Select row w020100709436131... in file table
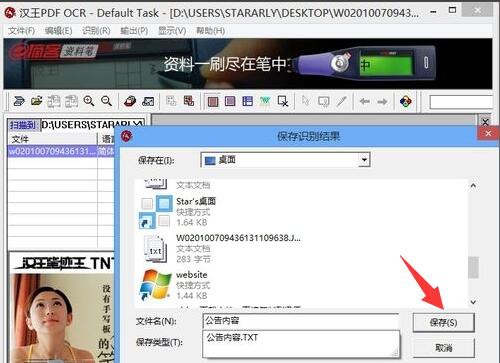 [x=61, y=151]
